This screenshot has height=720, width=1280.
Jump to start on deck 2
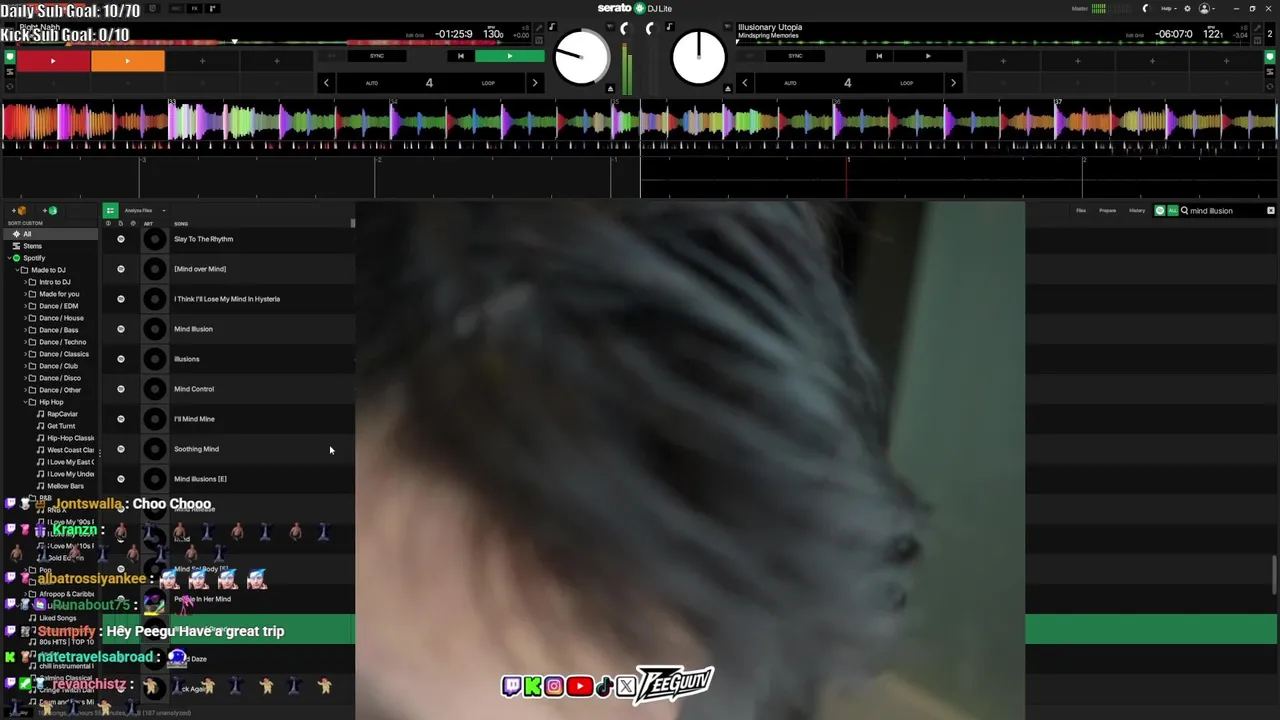879,56
